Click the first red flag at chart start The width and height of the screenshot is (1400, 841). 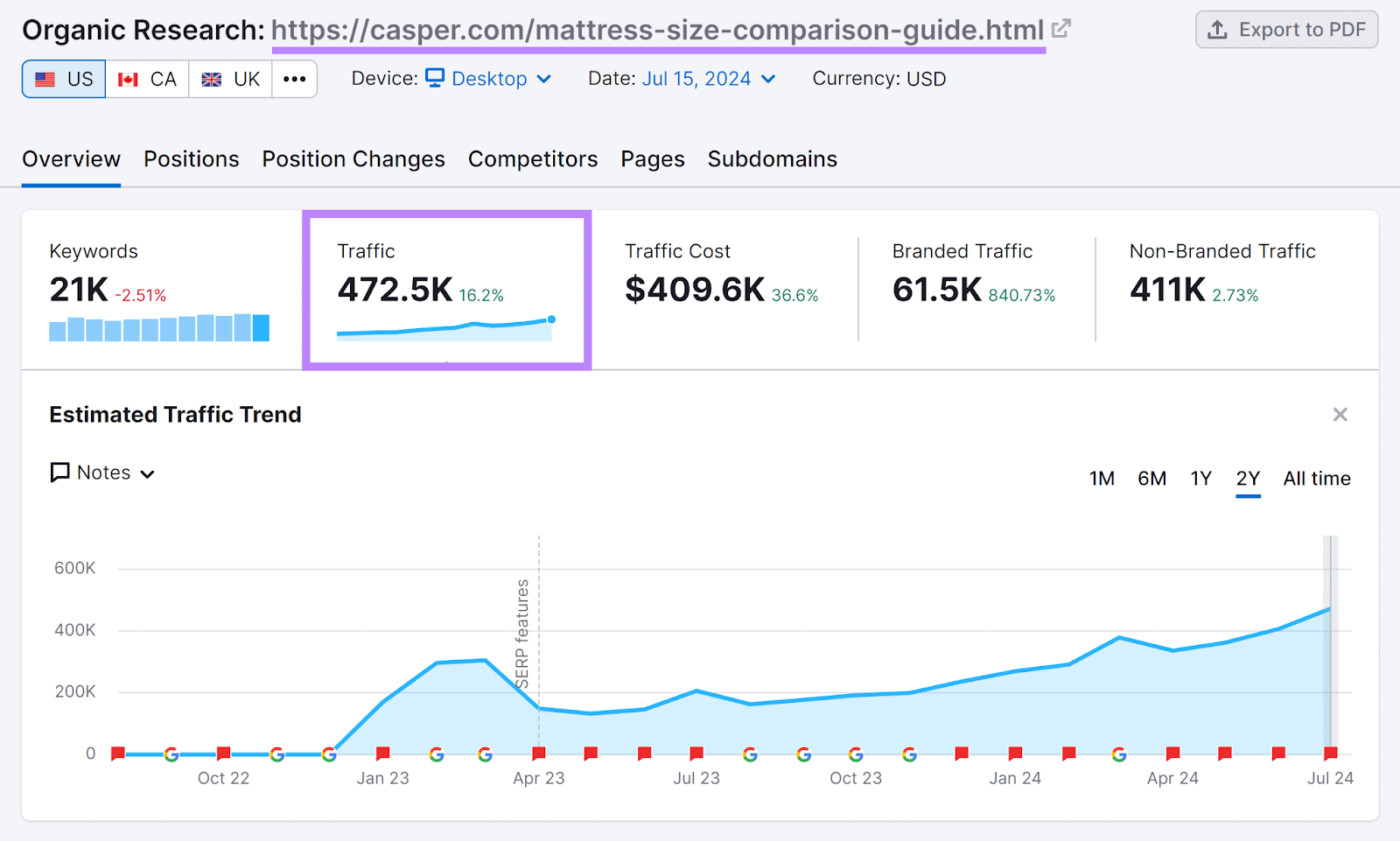point(118,753)
